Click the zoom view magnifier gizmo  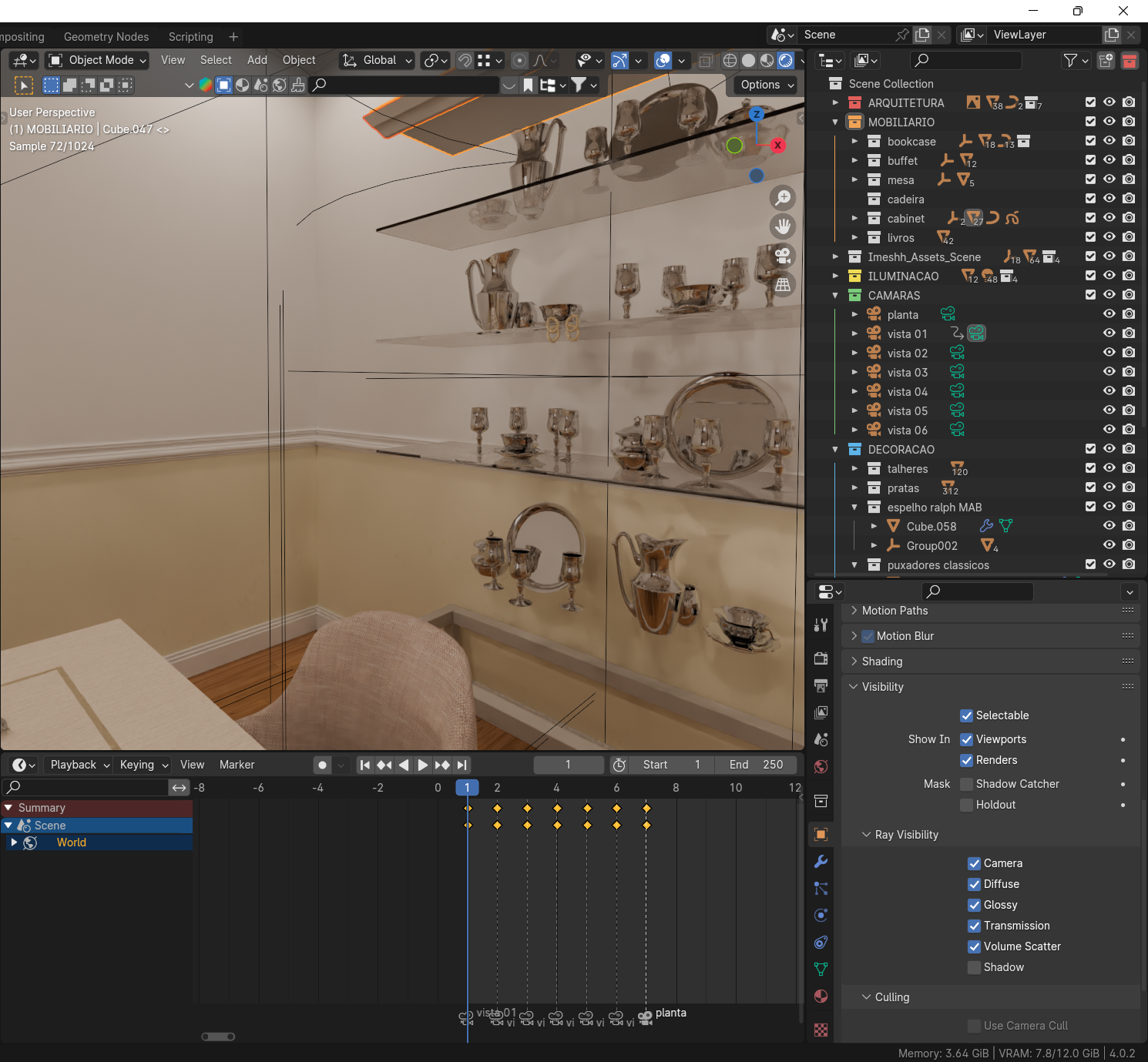783,198
